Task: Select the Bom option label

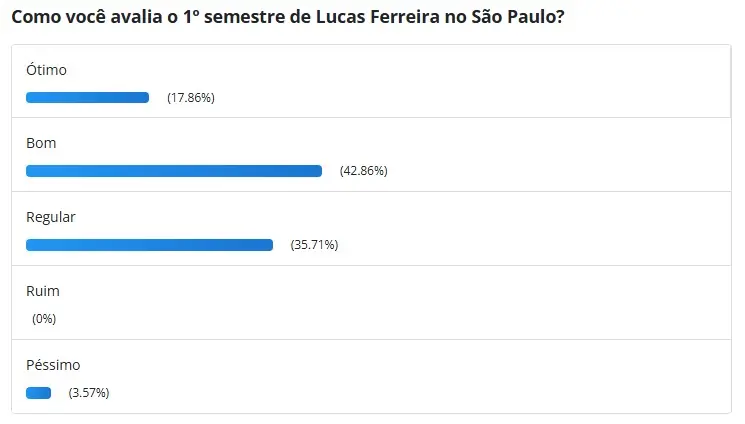Action: (41, 143)
